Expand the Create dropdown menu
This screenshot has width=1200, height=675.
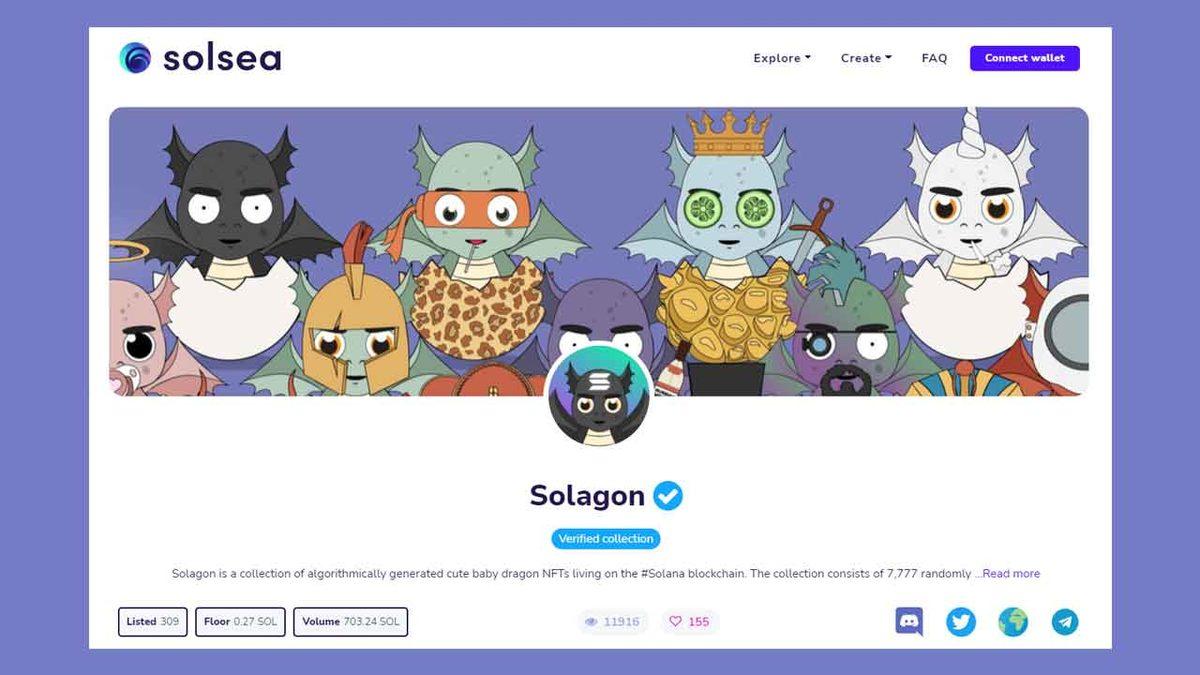coord(866,58)
